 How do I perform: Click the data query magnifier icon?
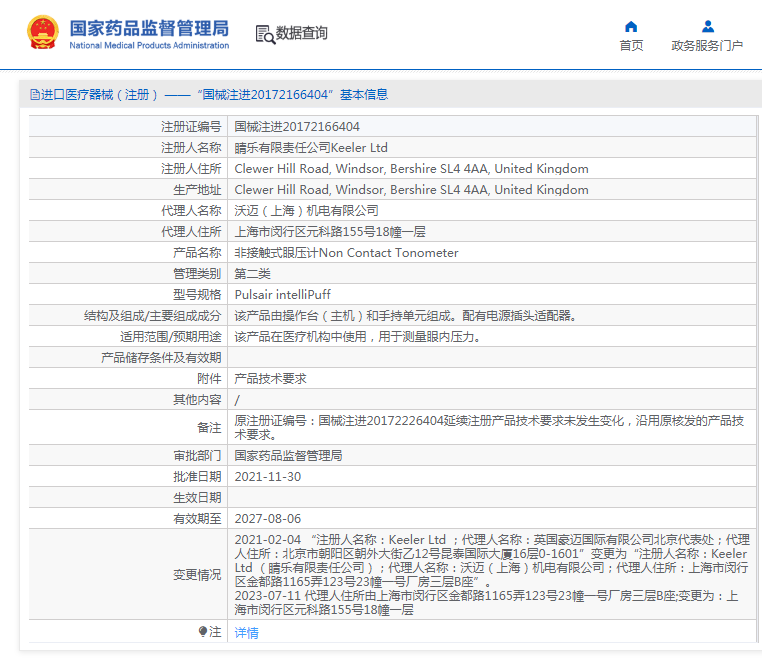click(265, 34)
